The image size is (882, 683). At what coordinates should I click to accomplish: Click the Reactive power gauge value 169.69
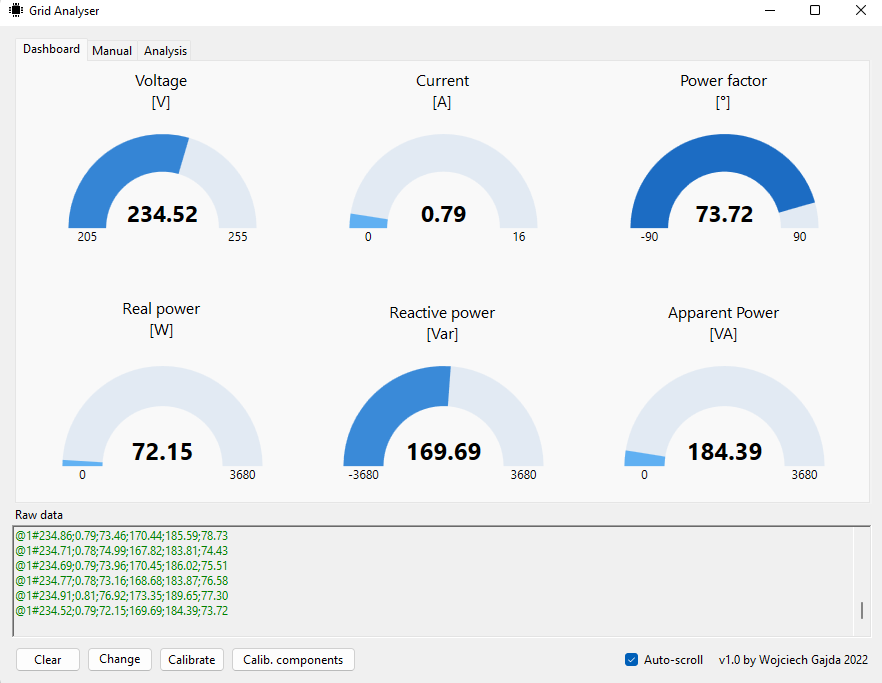pyautogui.click(x=443, y=452)
